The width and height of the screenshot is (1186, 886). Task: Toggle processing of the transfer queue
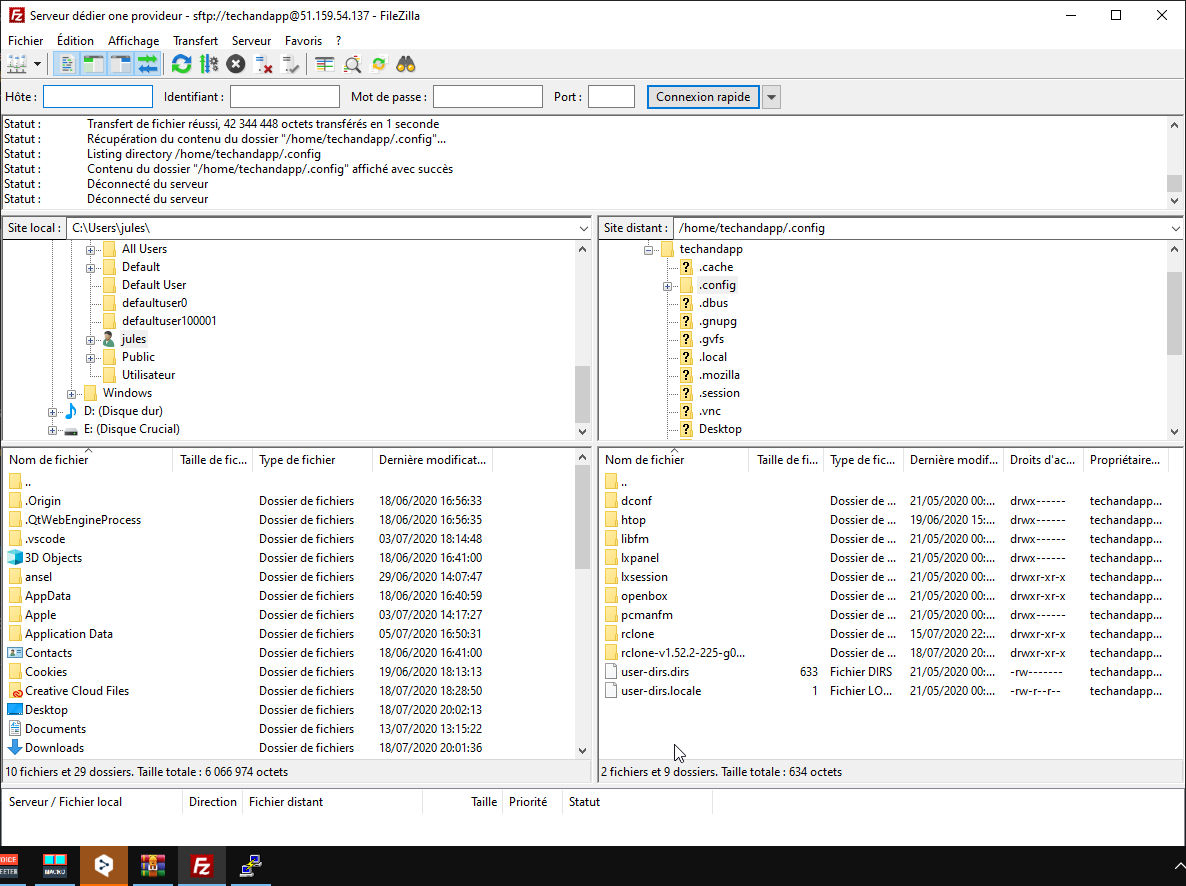coord(209,64)
